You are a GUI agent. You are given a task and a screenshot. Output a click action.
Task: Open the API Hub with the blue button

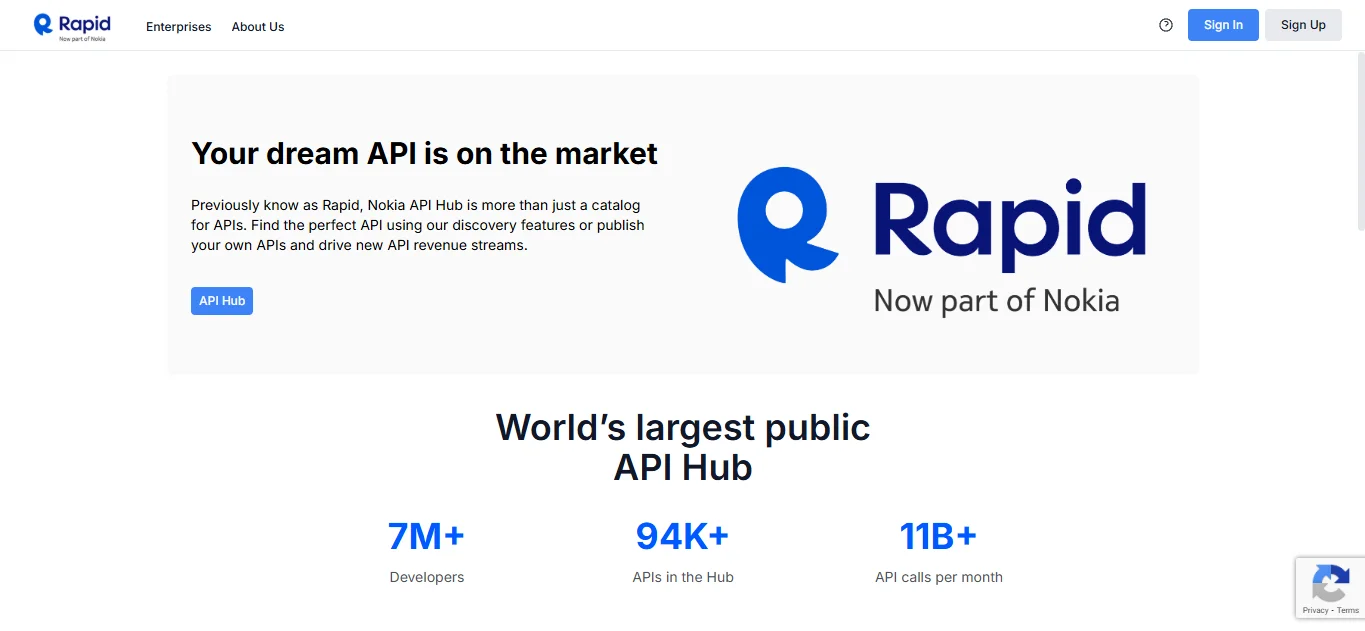221,300
